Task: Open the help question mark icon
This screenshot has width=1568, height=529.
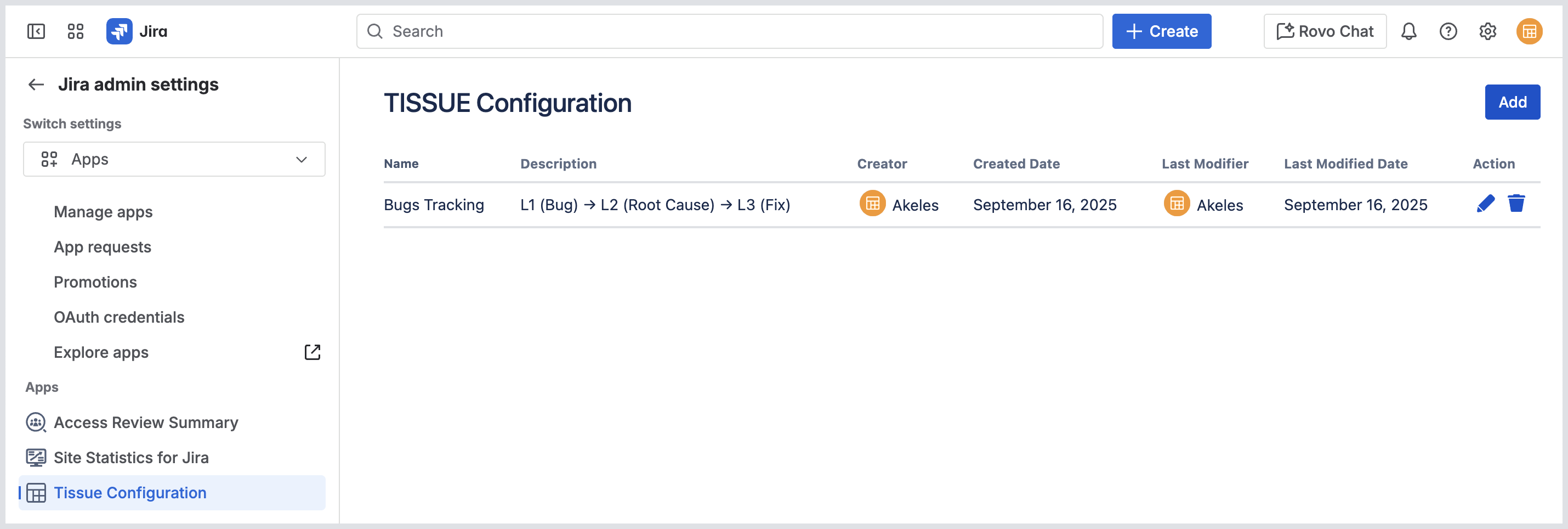Action: click(1448, 31)
